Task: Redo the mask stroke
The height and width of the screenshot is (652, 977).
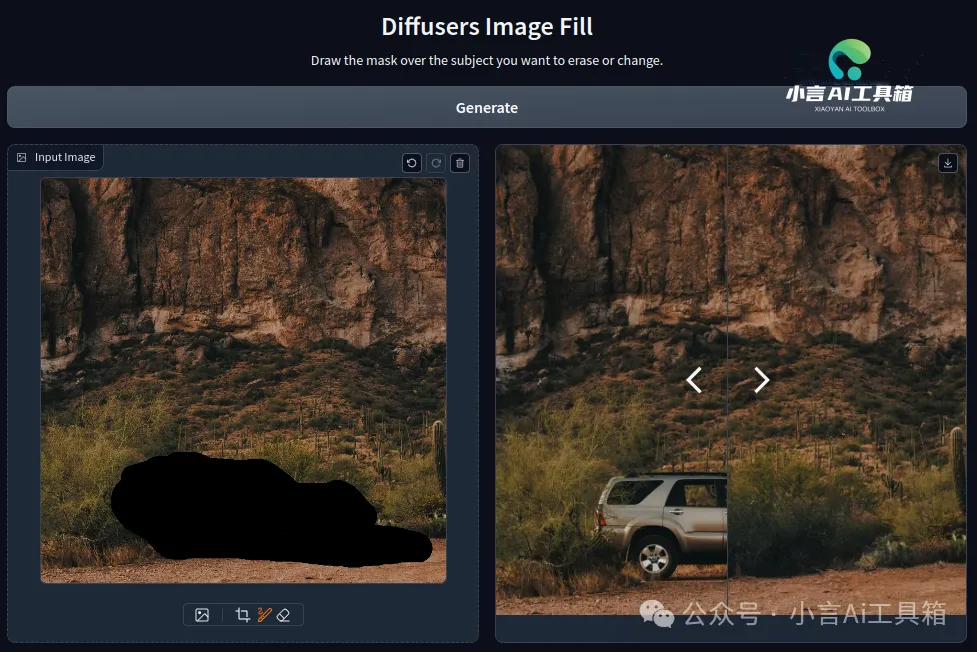Action: point(436,163)
